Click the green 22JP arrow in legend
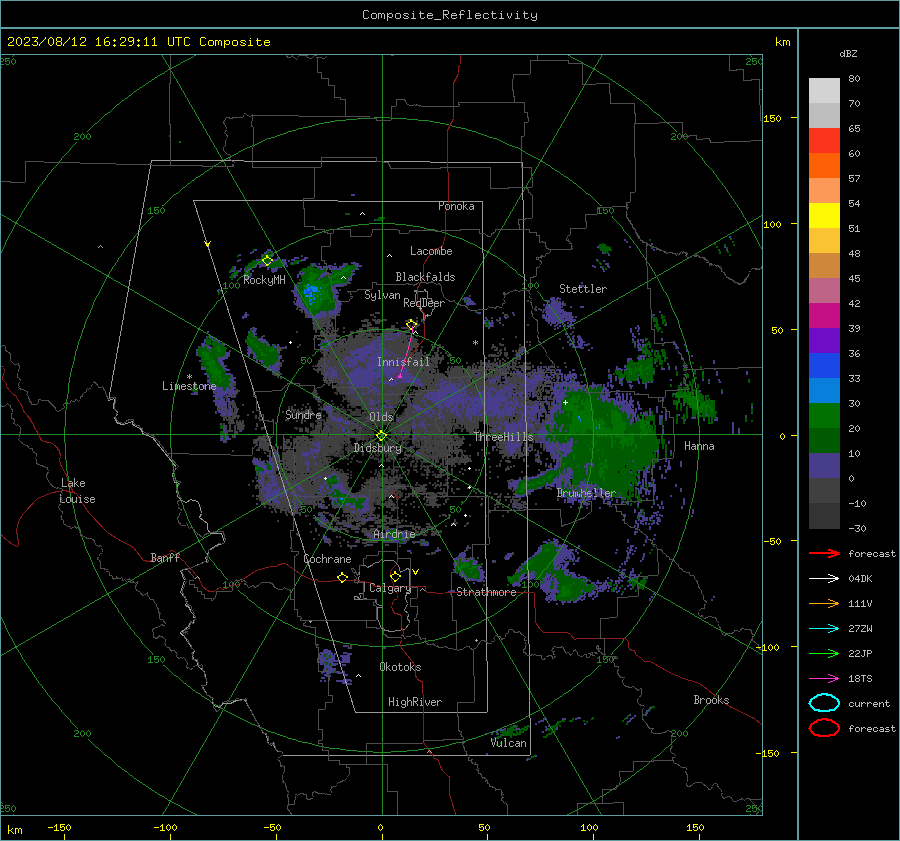 pyautogui.click(x=824, y=653)
